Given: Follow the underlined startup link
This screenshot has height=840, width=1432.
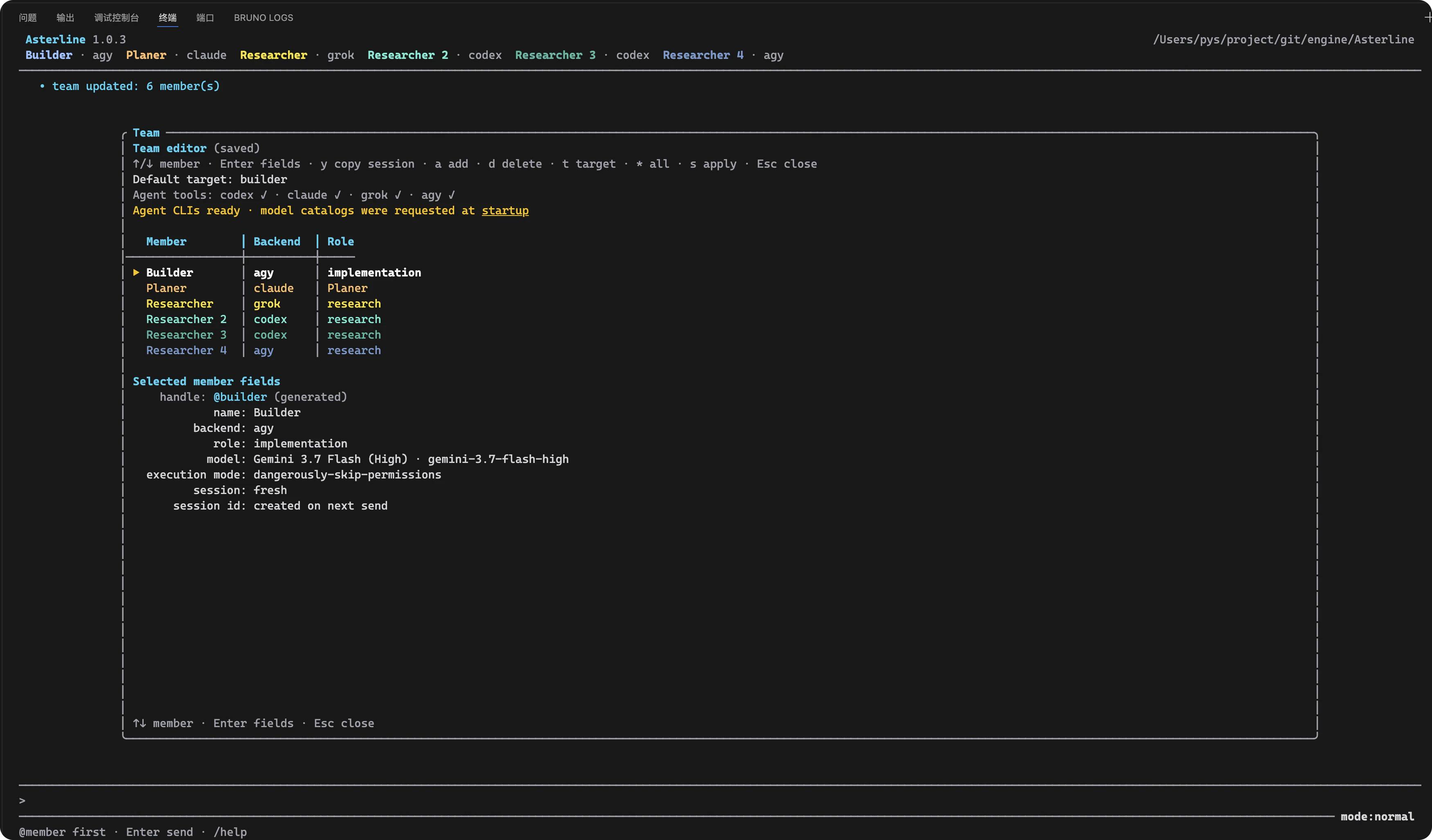Looking at the screenshot, I should click(x=505, y=211).
